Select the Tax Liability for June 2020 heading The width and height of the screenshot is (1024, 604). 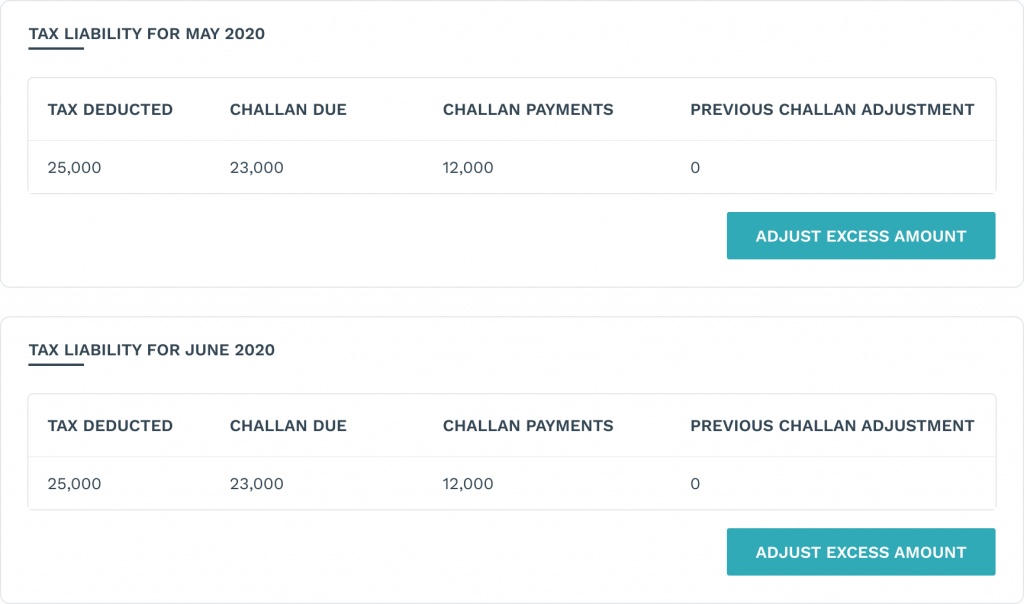pos(153,350)
